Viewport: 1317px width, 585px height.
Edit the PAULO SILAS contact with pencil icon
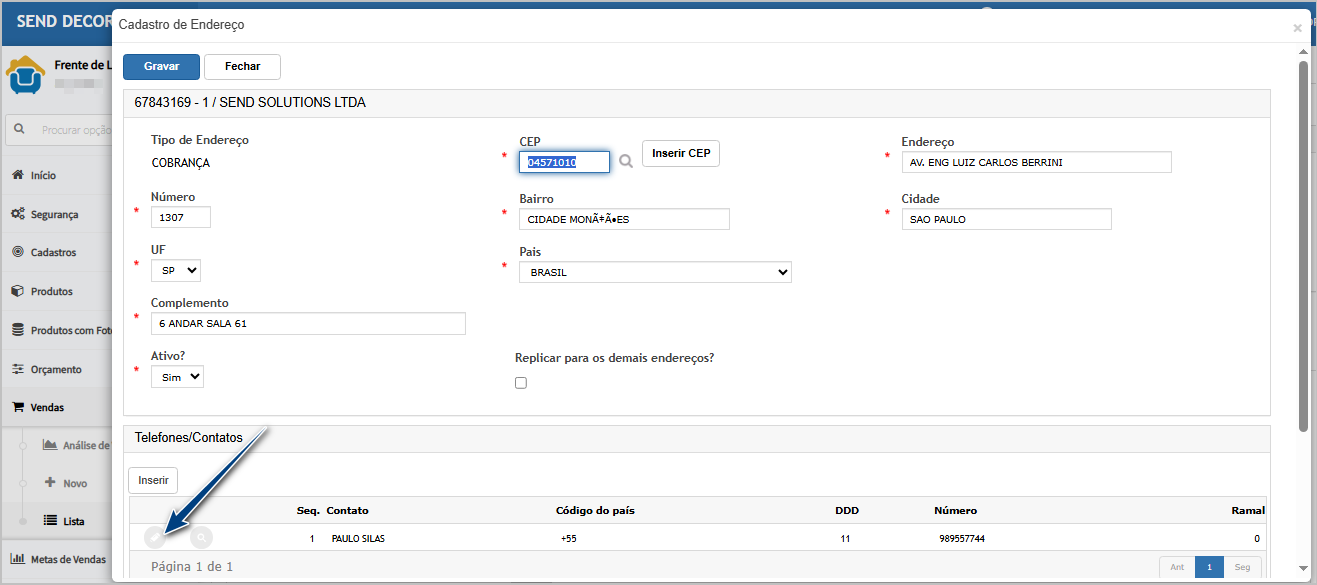[x=153, y=538]
